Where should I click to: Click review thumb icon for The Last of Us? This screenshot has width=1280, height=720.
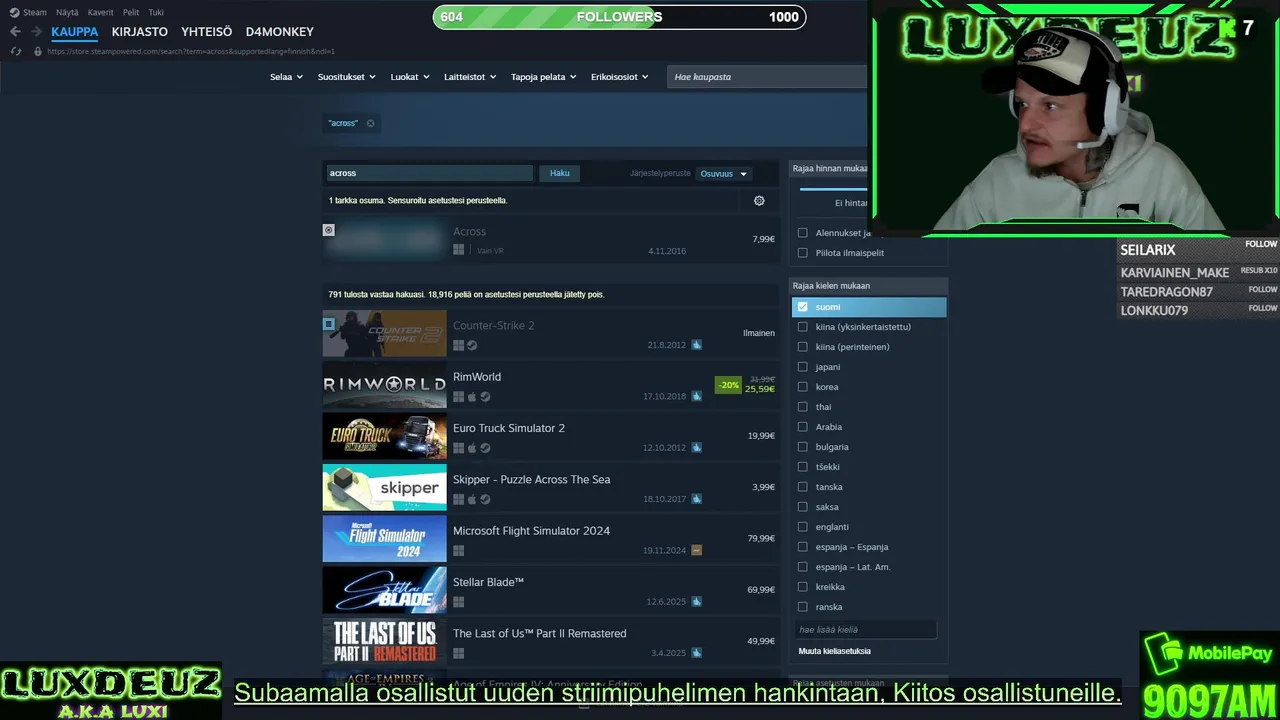(696, 653)
